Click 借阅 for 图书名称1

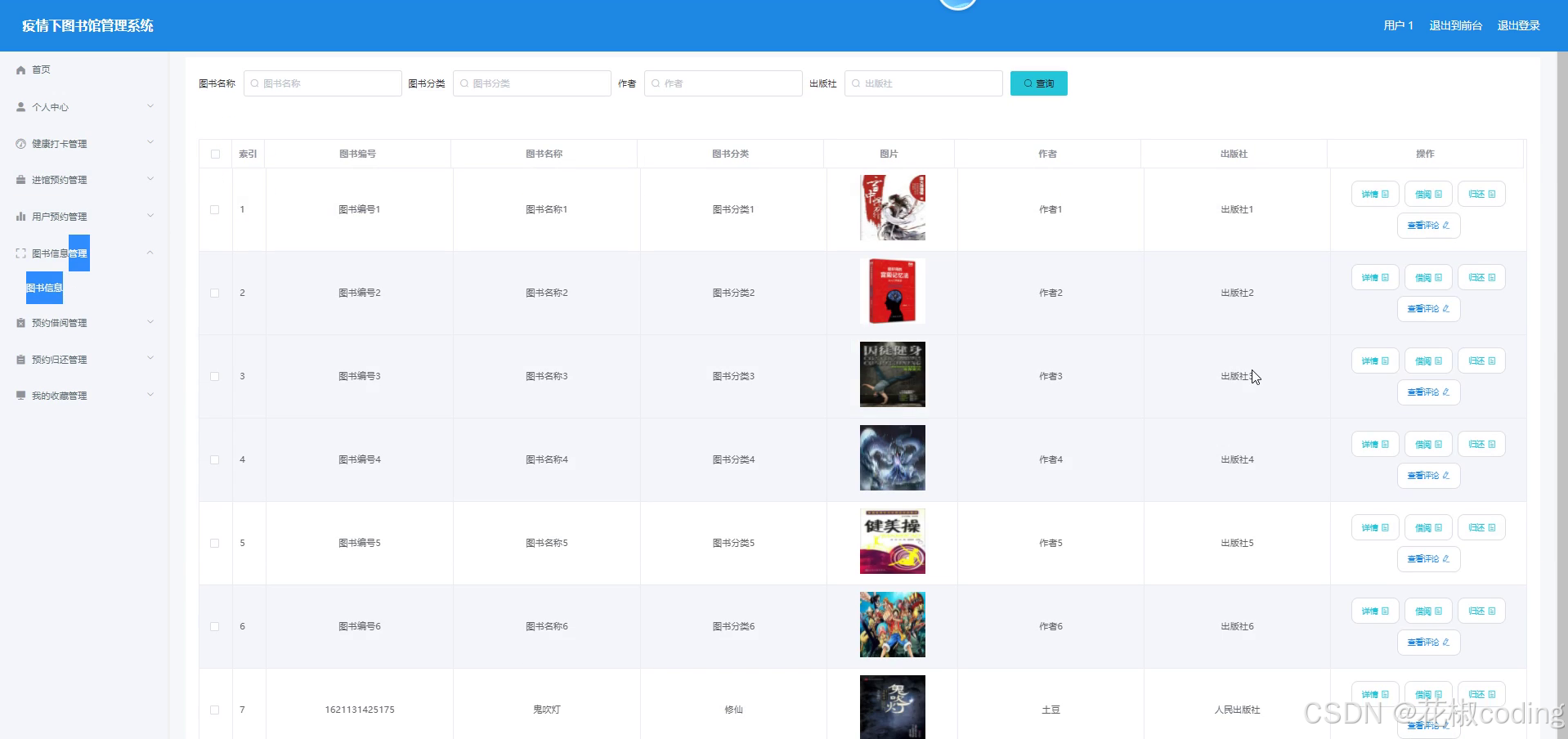coord(1428,195)
